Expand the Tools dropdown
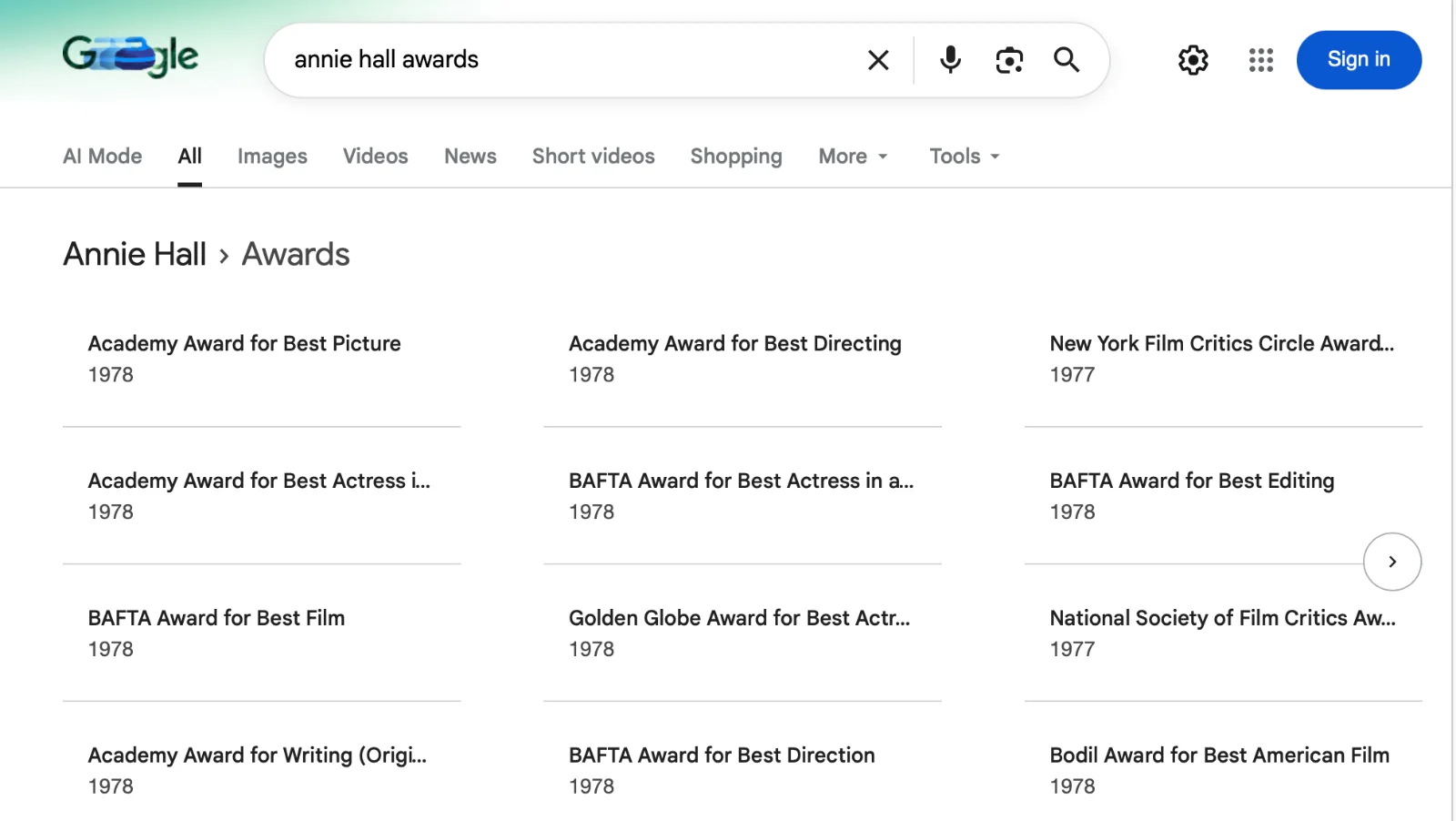 click(965, 157)
